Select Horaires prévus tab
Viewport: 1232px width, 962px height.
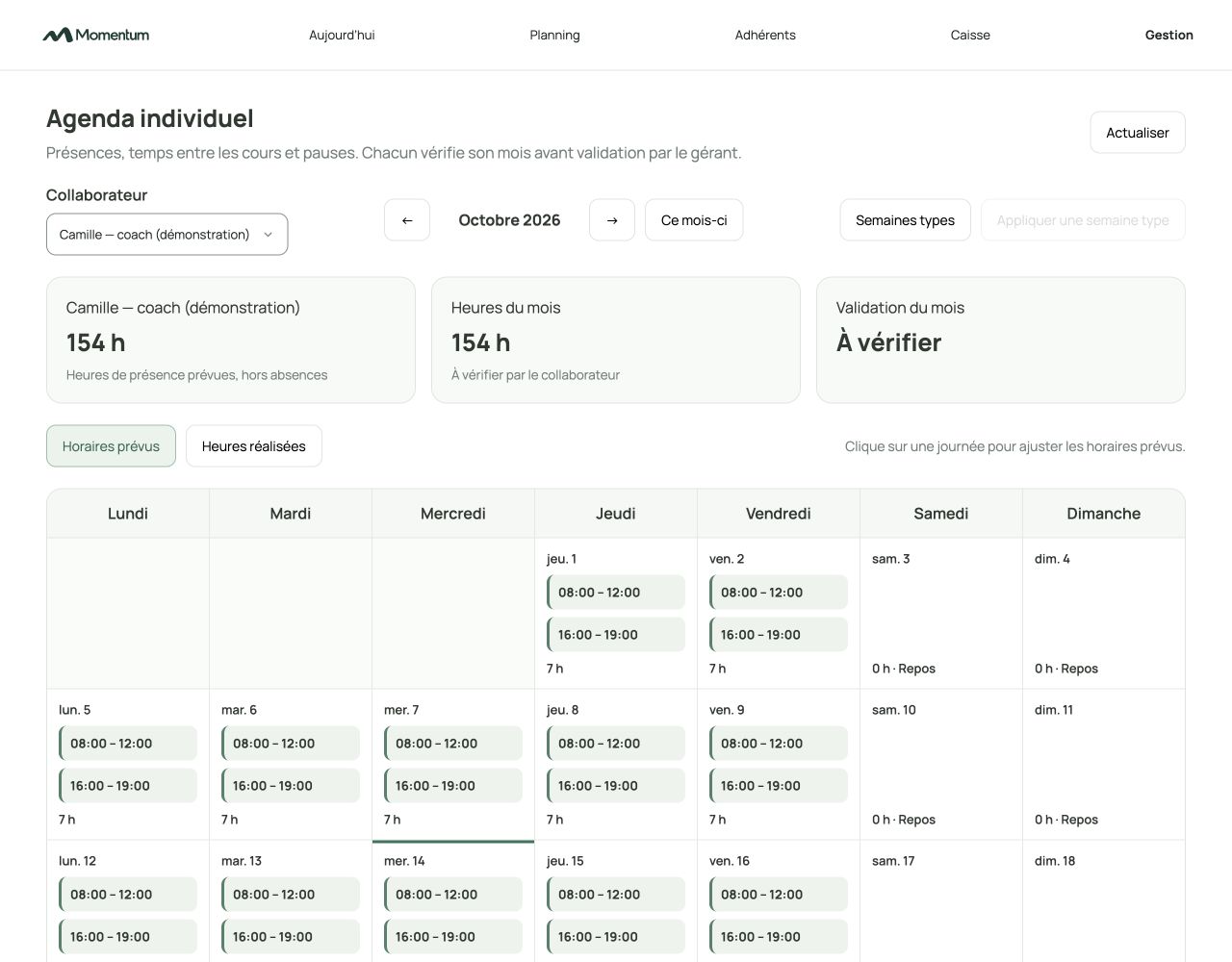coord(111,446)
